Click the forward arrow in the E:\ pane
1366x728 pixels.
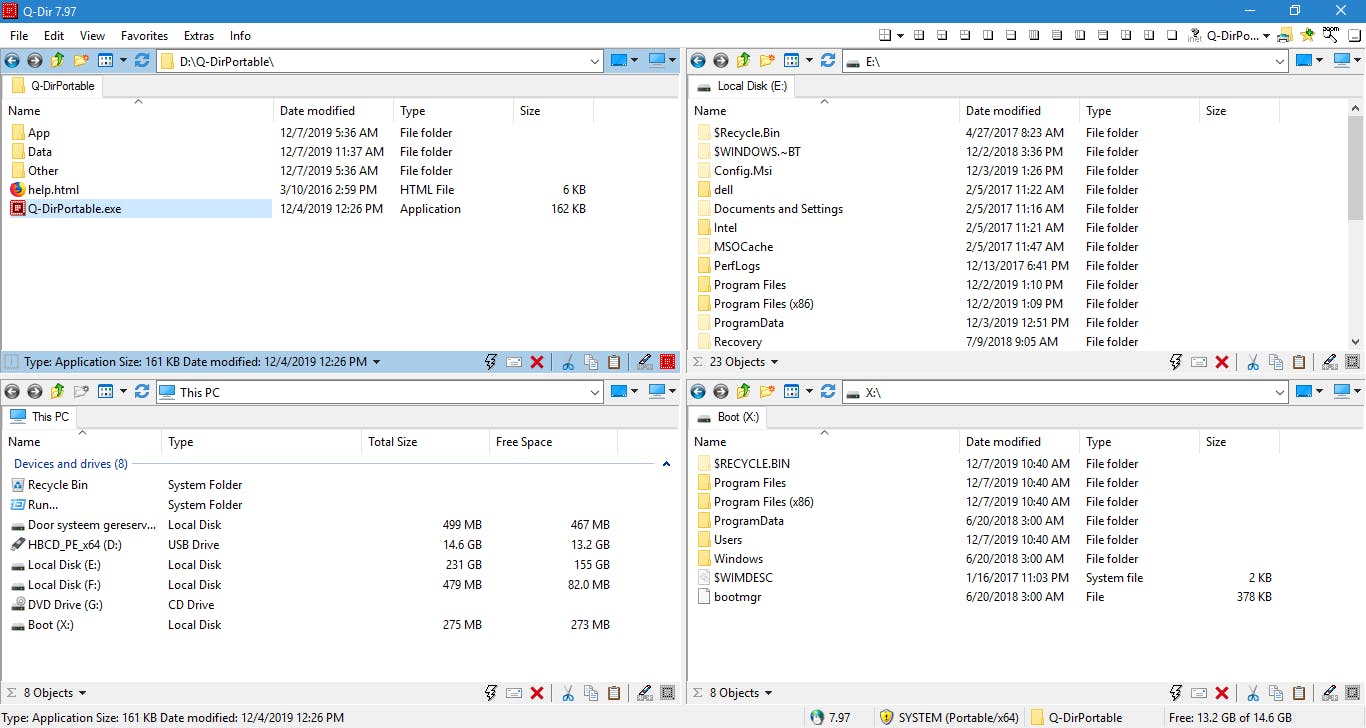721,60
